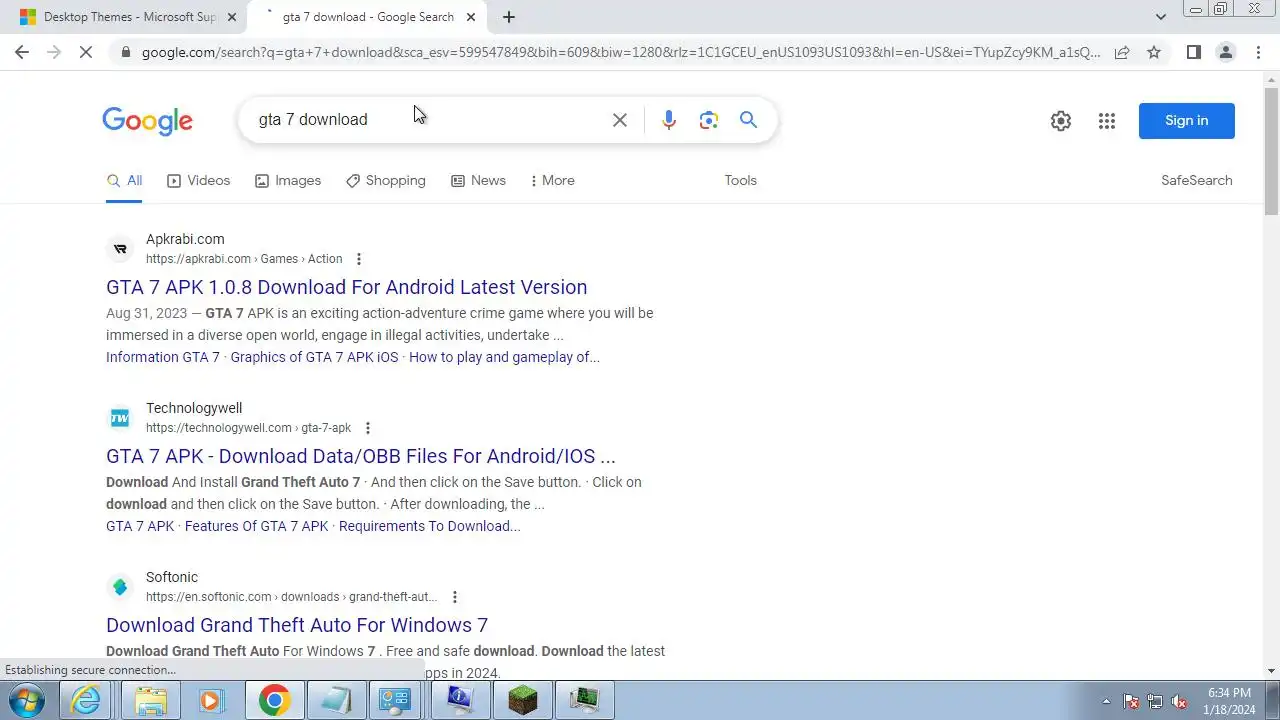Screen dimensions: 1280x720
Task: Stop loading the page with X button
Action: tap(86, 52)
